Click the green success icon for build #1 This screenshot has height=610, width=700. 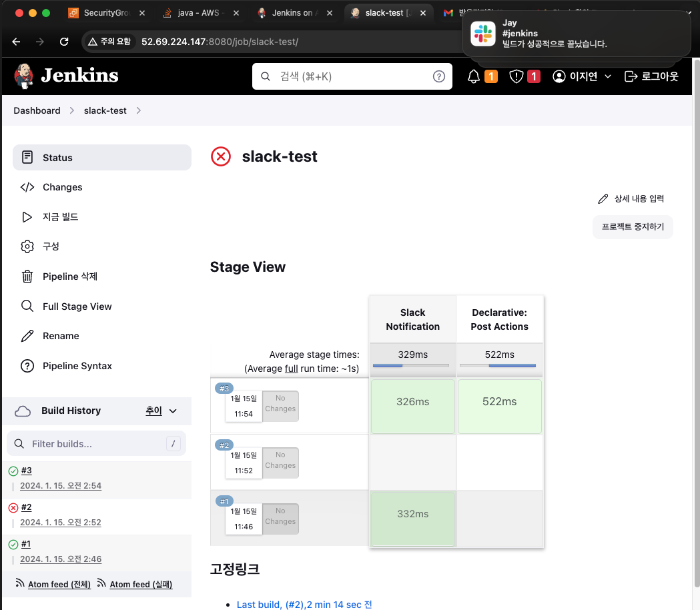click(13, 544)
